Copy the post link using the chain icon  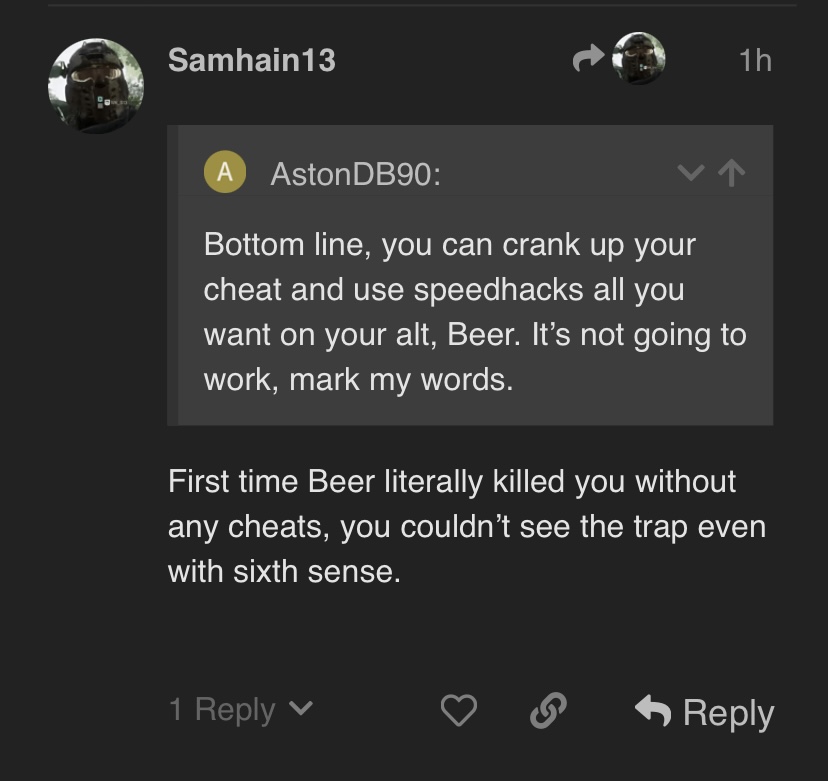547,711
